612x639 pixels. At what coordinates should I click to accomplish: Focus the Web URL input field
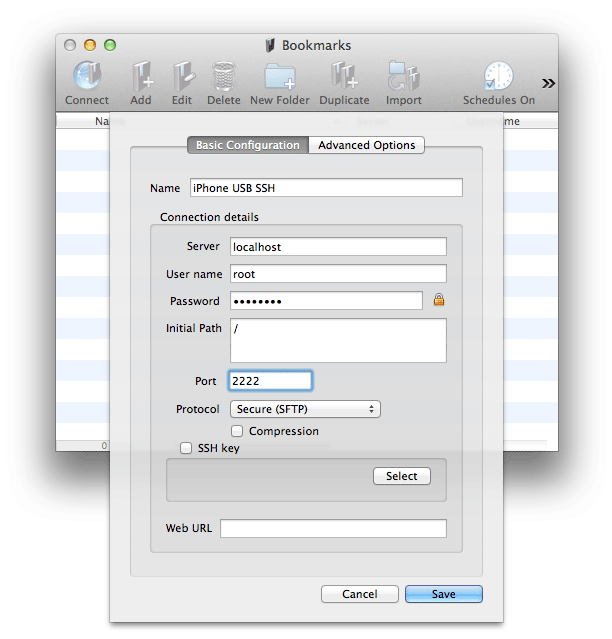[333, 529]
